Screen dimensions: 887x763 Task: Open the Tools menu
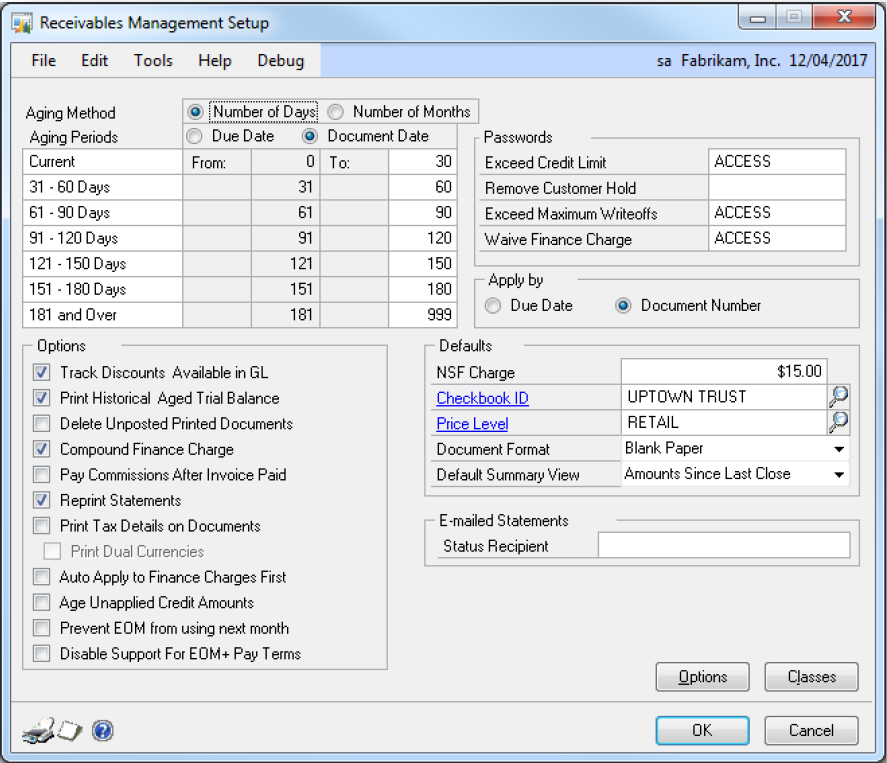point(153,60)
